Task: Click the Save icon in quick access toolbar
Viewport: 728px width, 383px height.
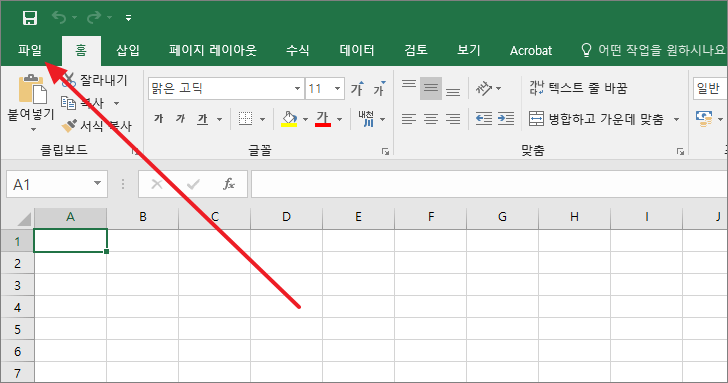Action: tap(30, 18)
